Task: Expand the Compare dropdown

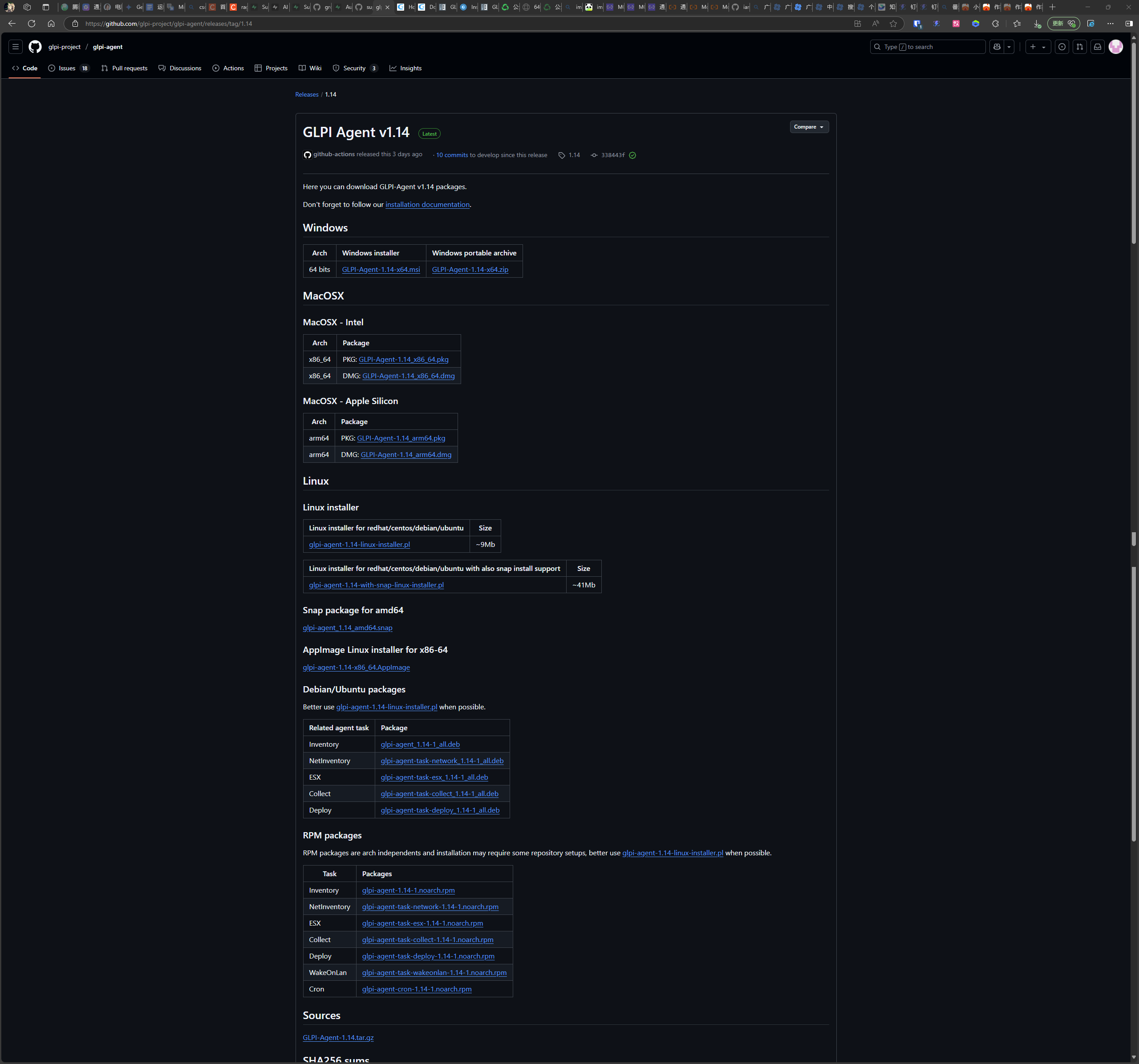Action: [x=808, y=127]
